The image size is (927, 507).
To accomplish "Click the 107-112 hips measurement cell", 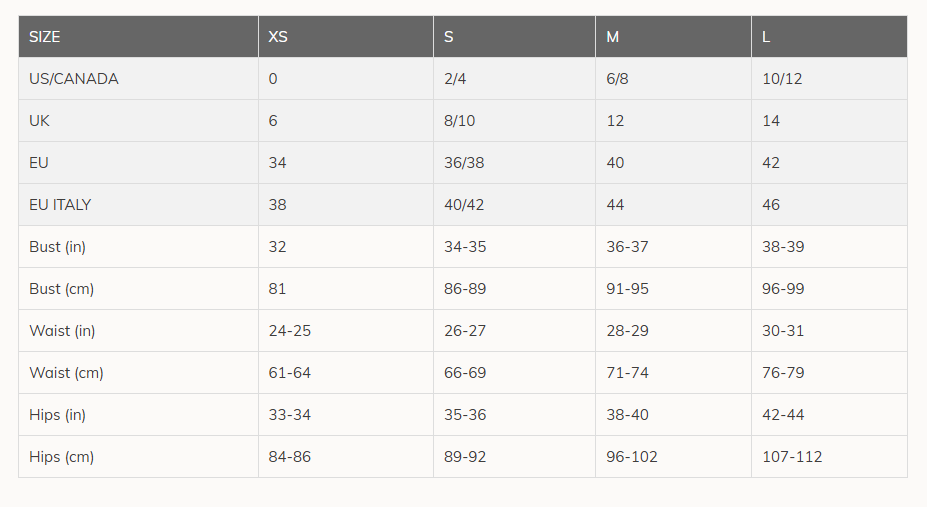I will (792, 457).
